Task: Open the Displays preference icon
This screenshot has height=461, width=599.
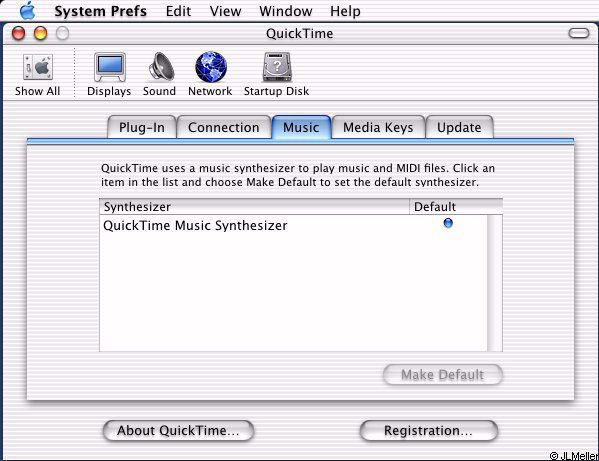Action: pyautogui.click(x=110, y=67)
